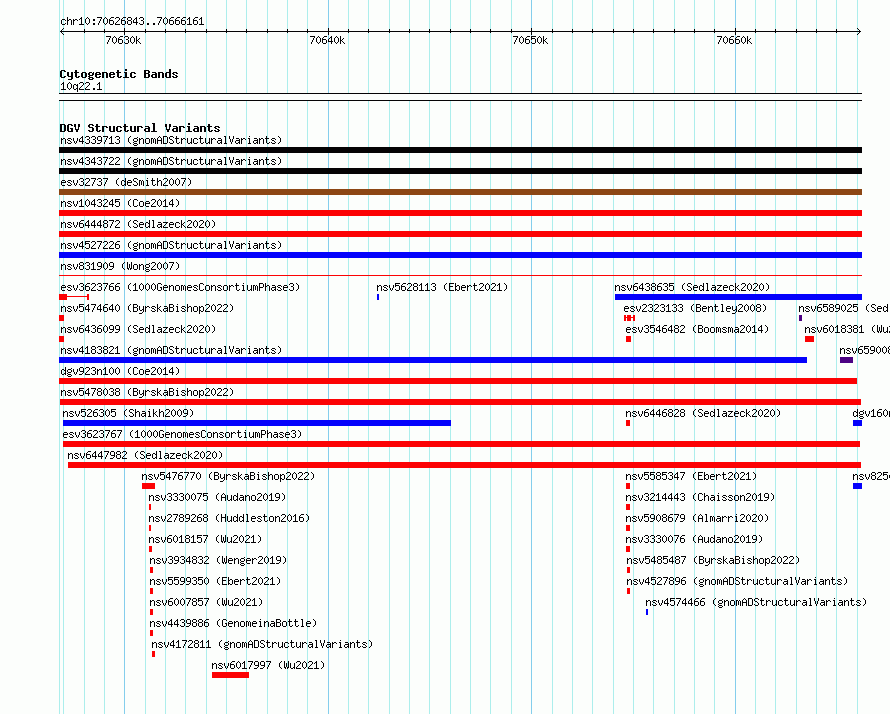890x714 pixels.
Task: Click the dgv923n100 Coe2014 label
Action: (x=120, y=371)
